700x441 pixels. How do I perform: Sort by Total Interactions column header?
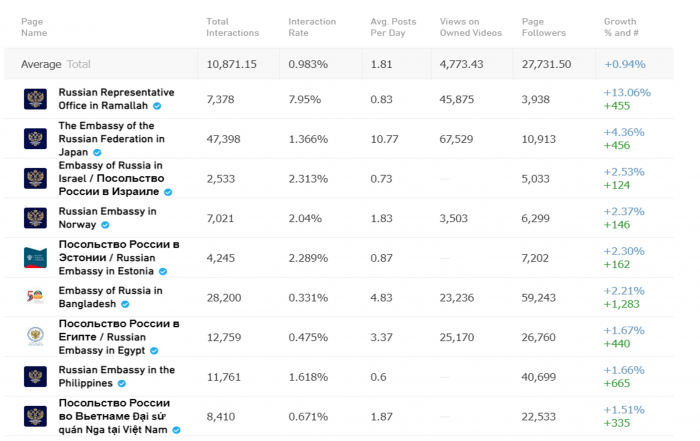click(x=232, y=27)
